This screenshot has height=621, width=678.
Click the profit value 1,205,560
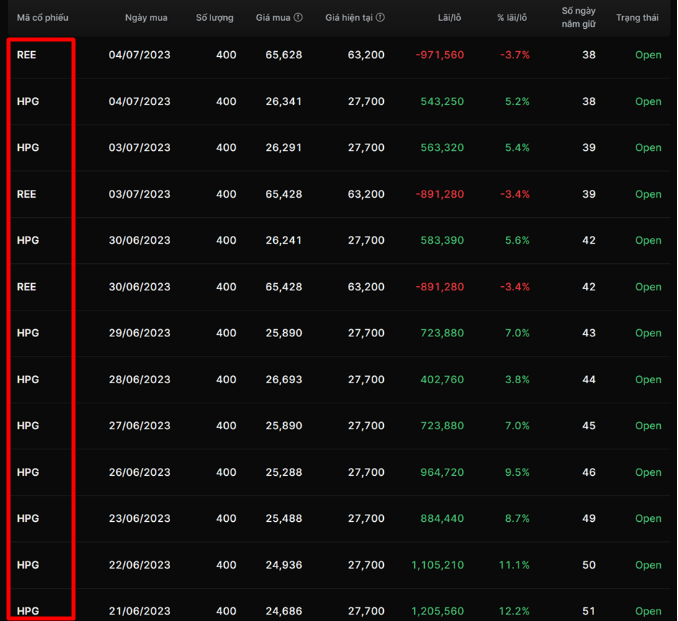tap(438, 611)
